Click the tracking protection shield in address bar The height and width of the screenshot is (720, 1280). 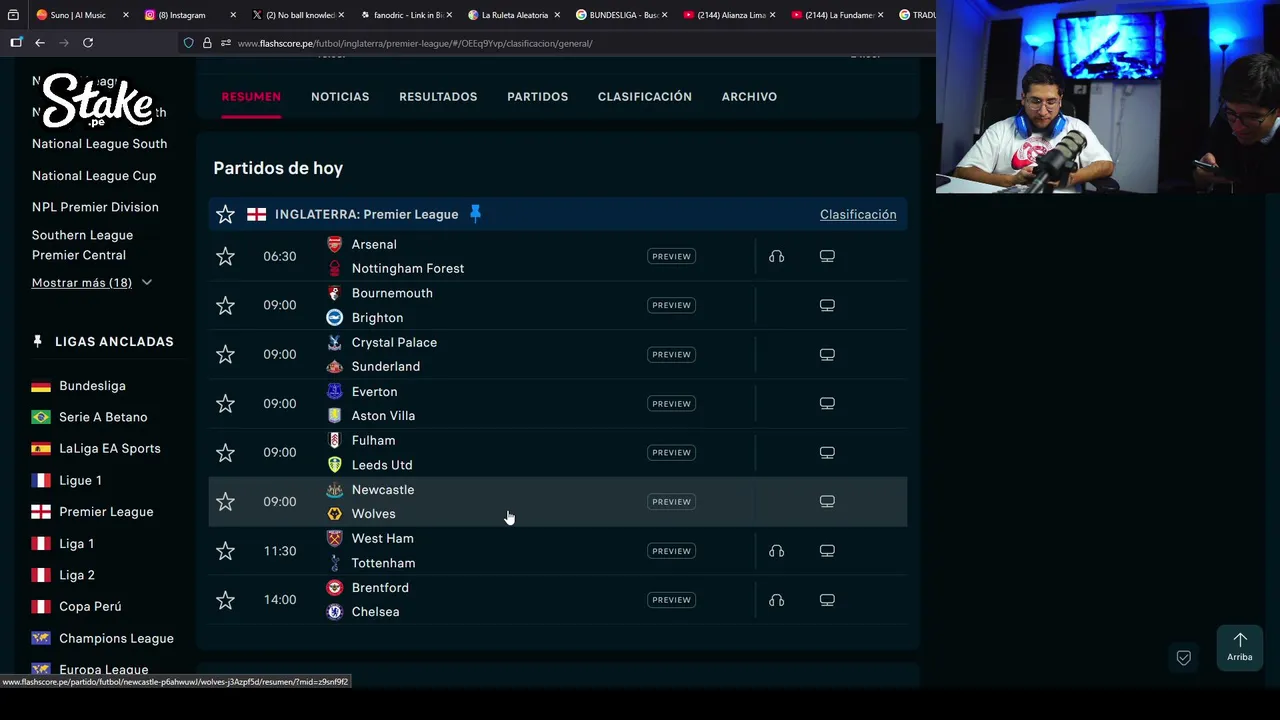click(x=188, y=43)
